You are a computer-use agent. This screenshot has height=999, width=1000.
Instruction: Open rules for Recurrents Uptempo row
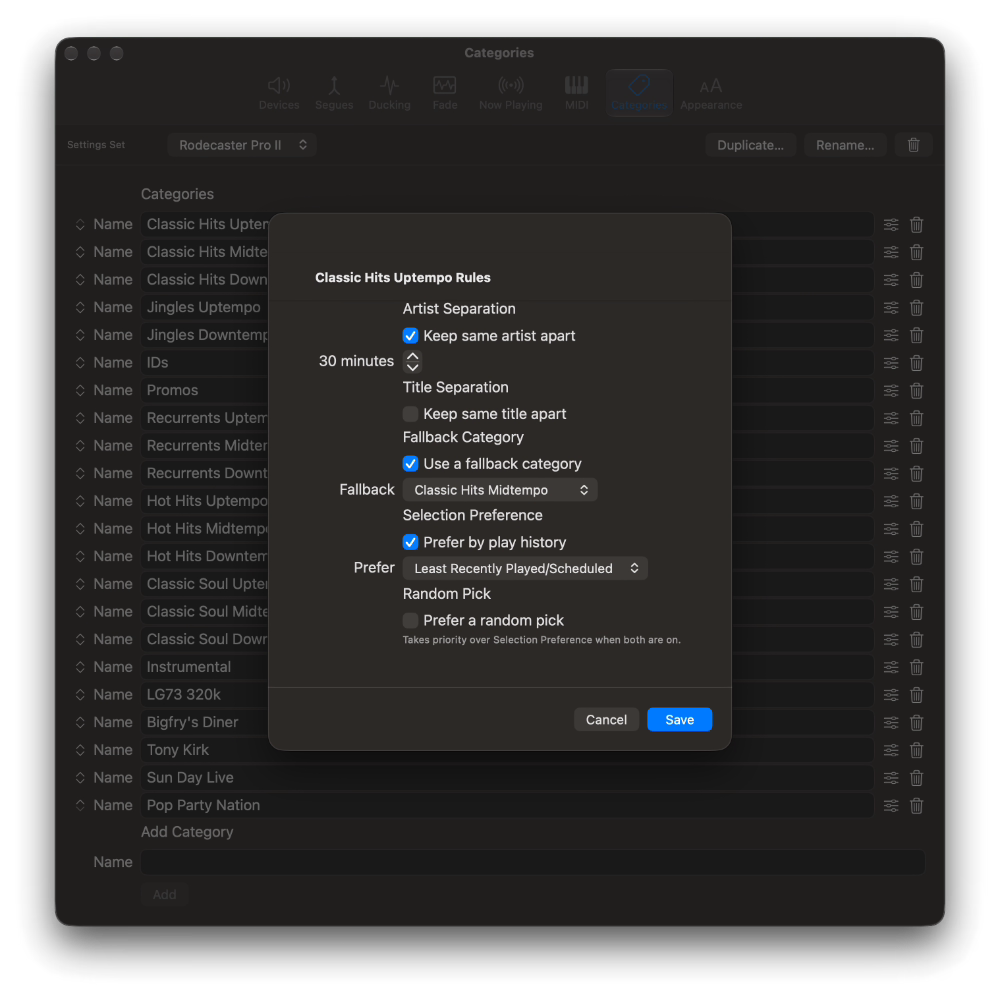coord(891,418)
